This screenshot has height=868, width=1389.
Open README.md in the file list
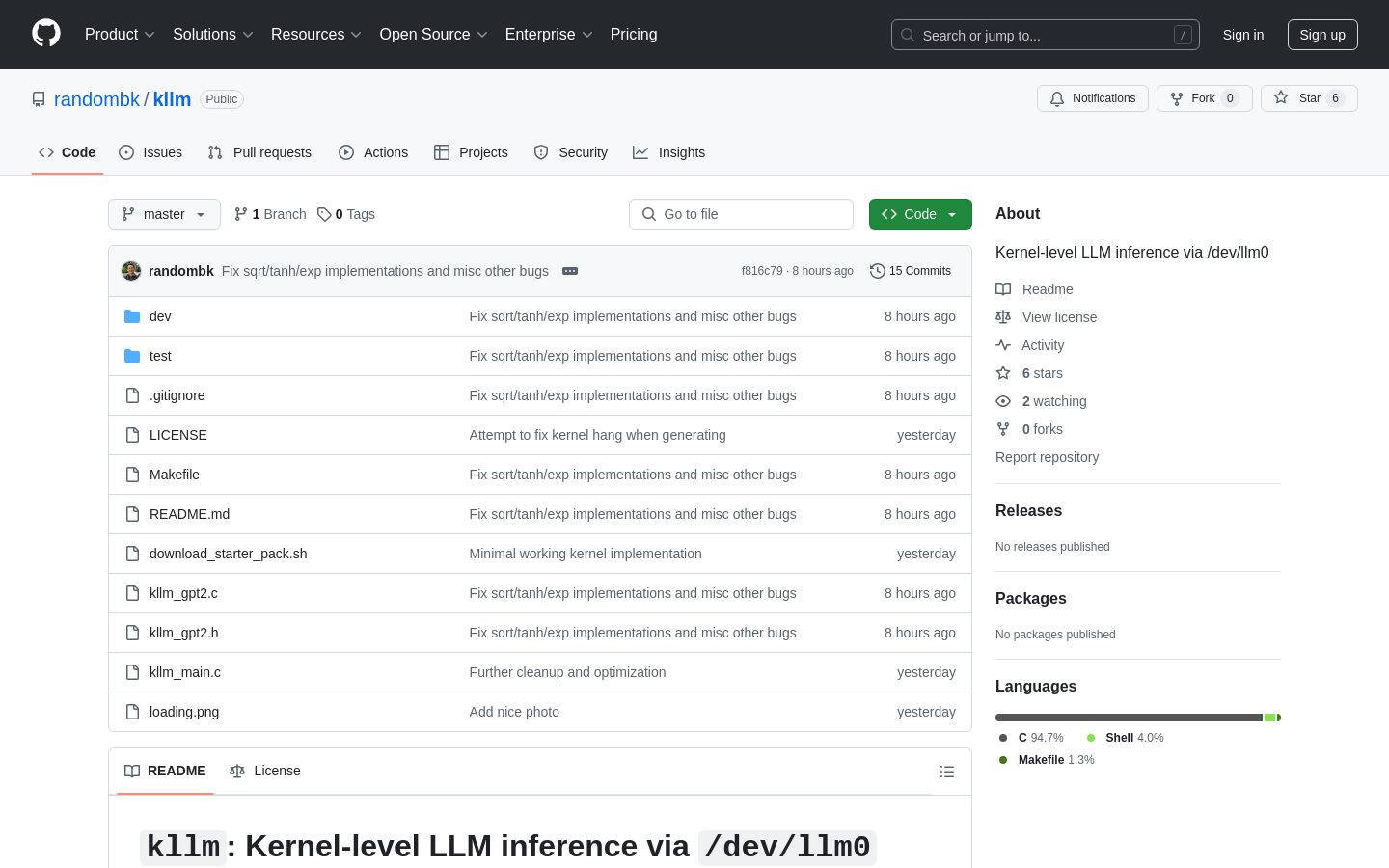coord(189,514)
